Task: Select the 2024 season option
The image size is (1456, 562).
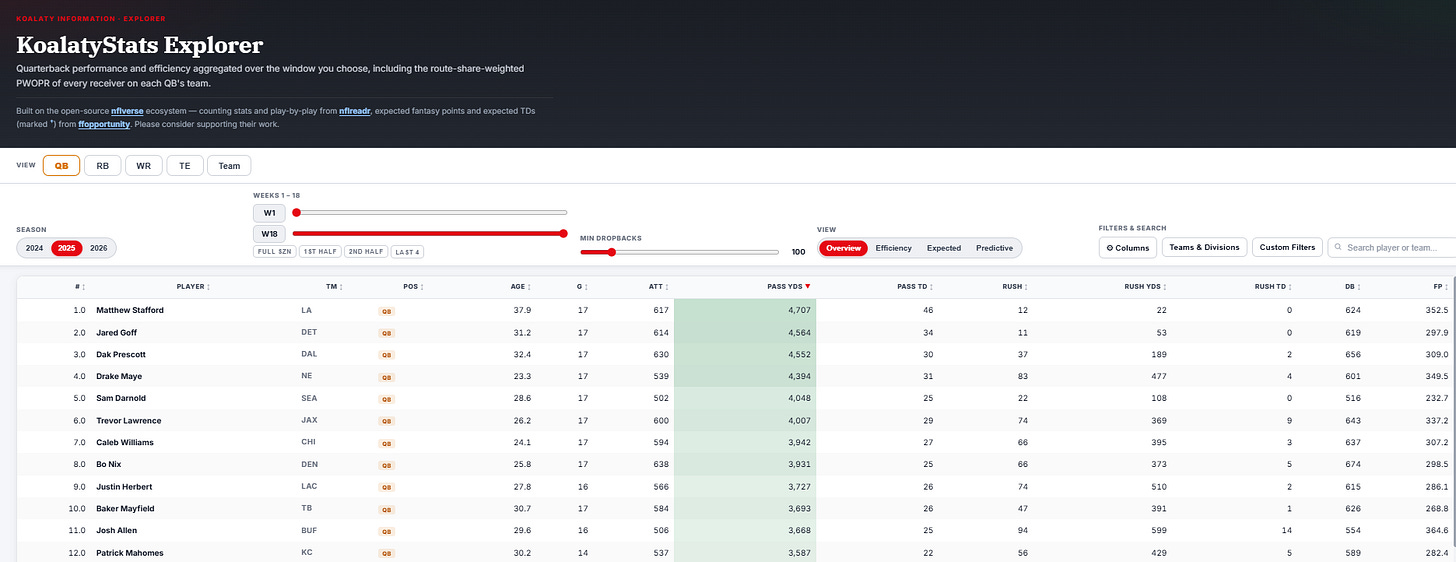Action: [x=34, y=248]
